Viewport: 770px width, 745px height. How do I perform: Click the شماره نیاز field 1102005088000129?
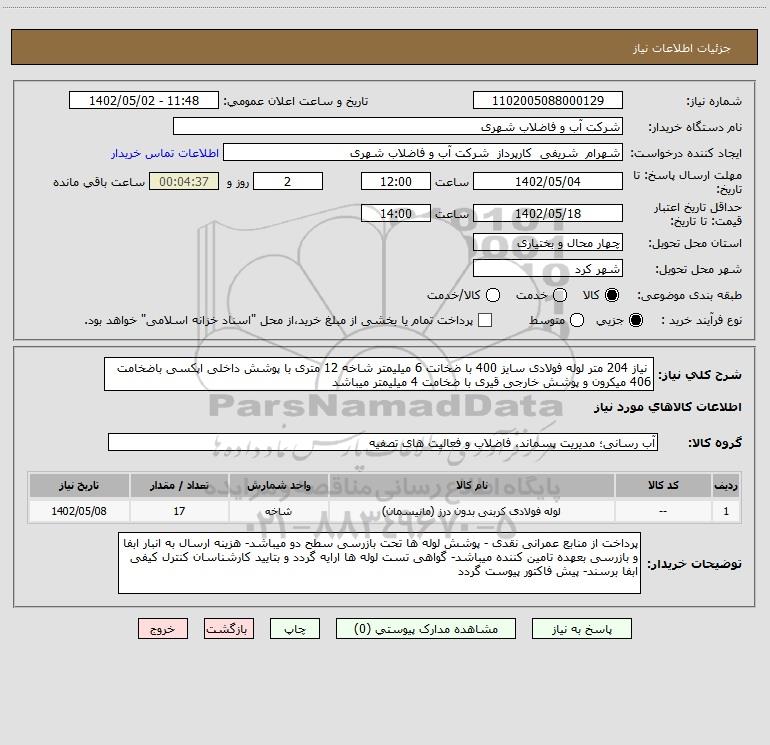548,100
